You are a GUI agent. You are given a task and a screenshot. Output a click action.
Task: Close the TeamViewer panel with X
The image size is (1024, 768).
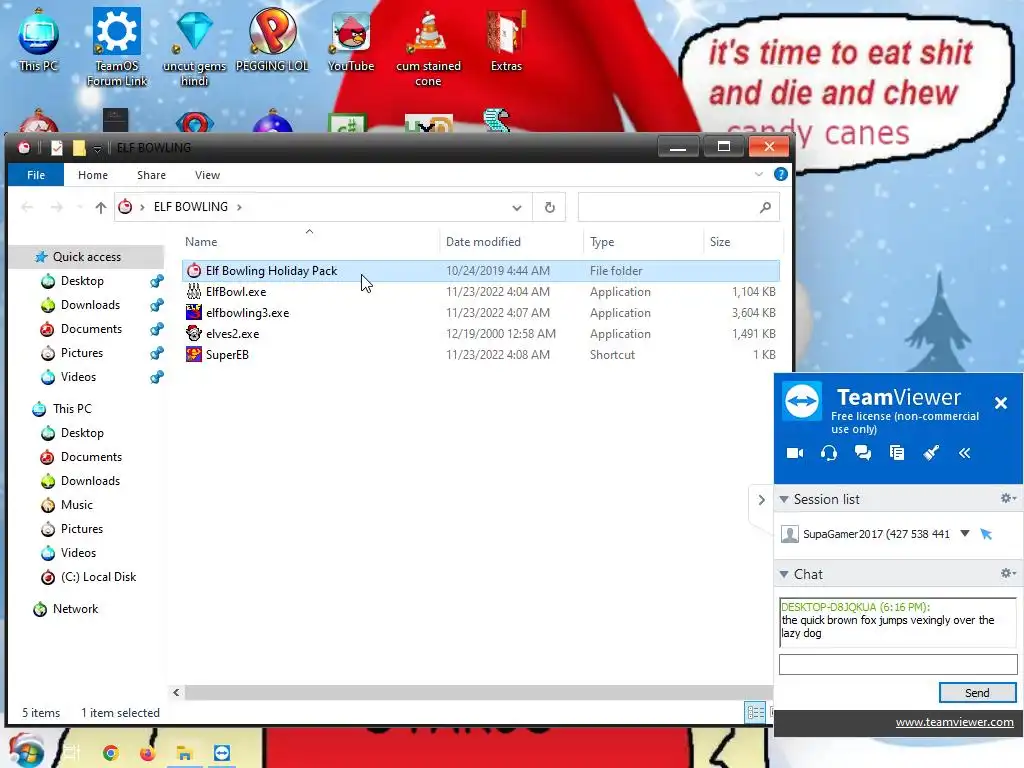(x=1000, y=403)
